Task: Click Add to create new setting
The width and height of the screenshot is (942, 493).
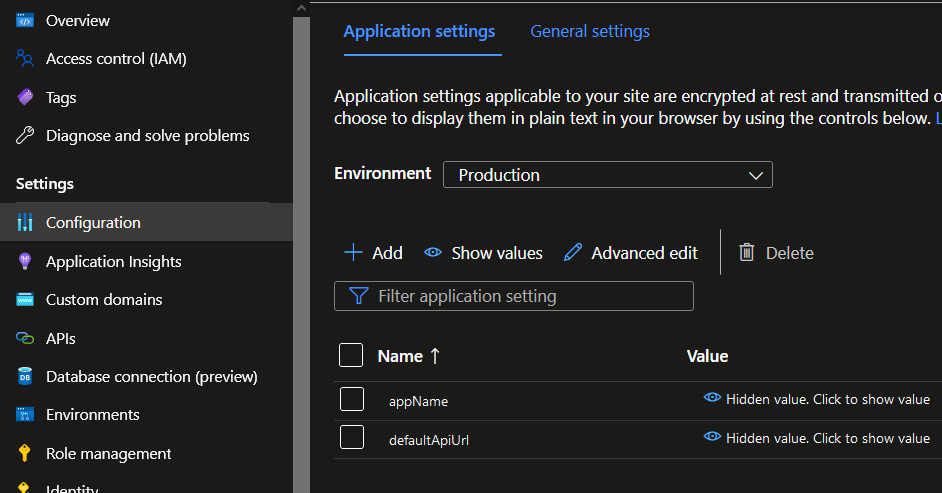Action: tap(373, 253)
